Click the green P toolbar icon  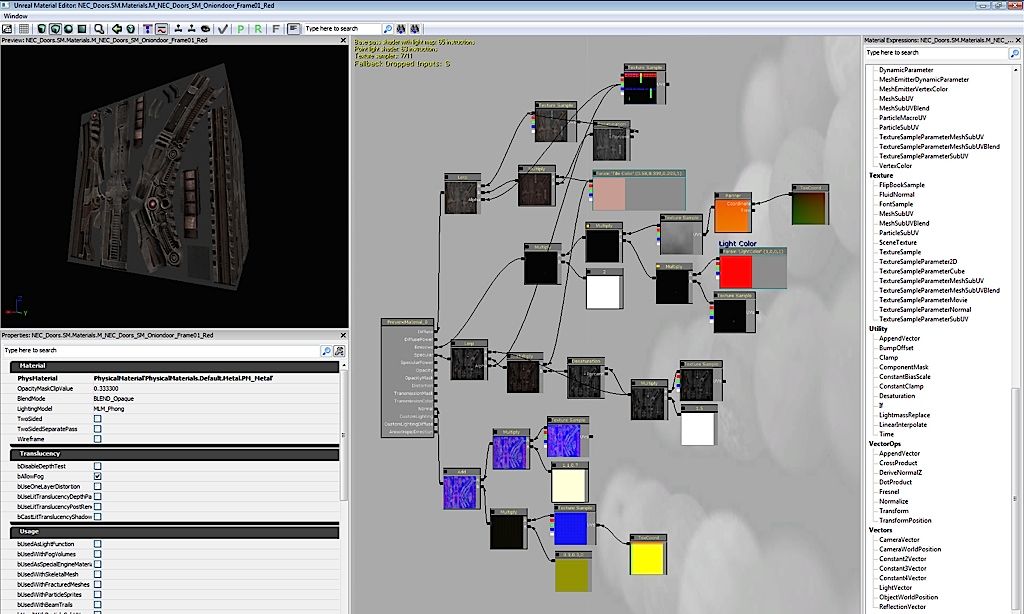tap(241, 29)
